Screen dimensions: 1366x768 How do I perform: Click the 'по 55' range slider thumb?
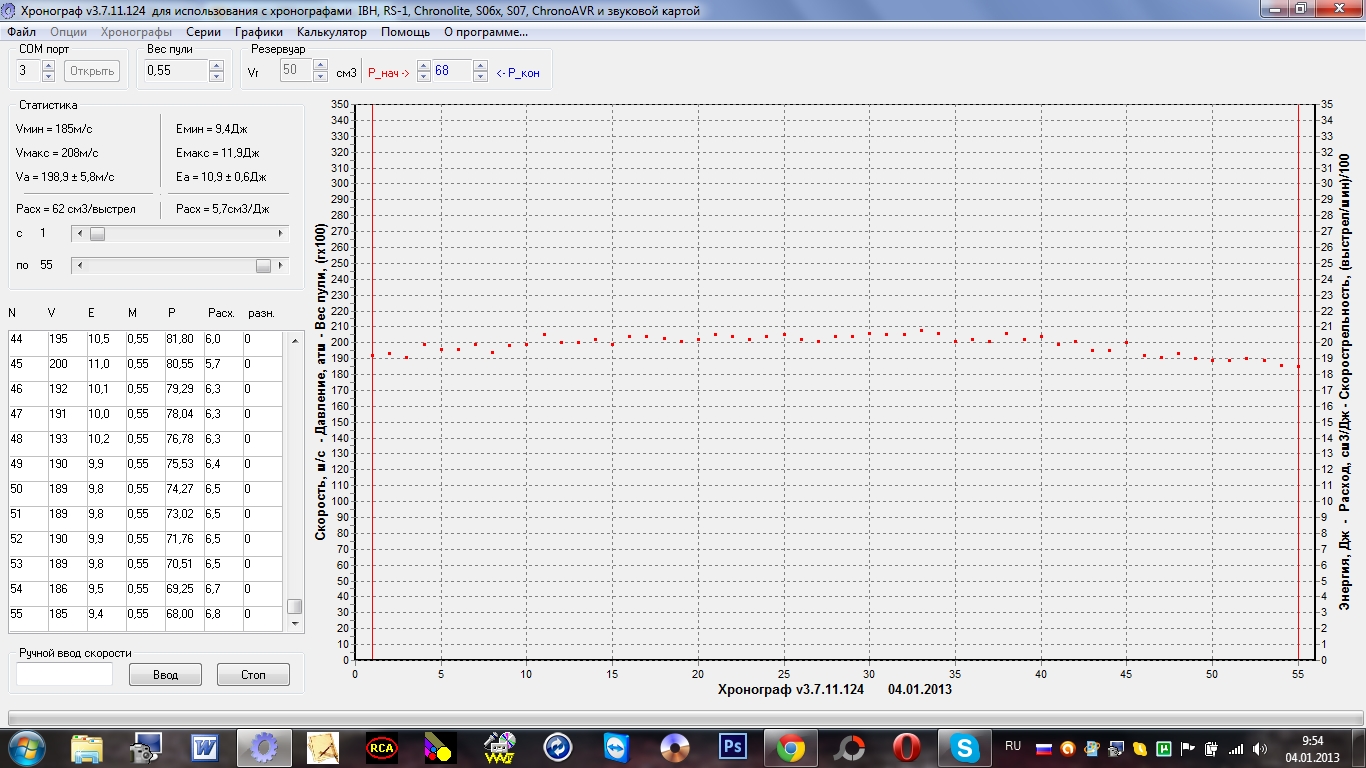click(x=263, y=266)
